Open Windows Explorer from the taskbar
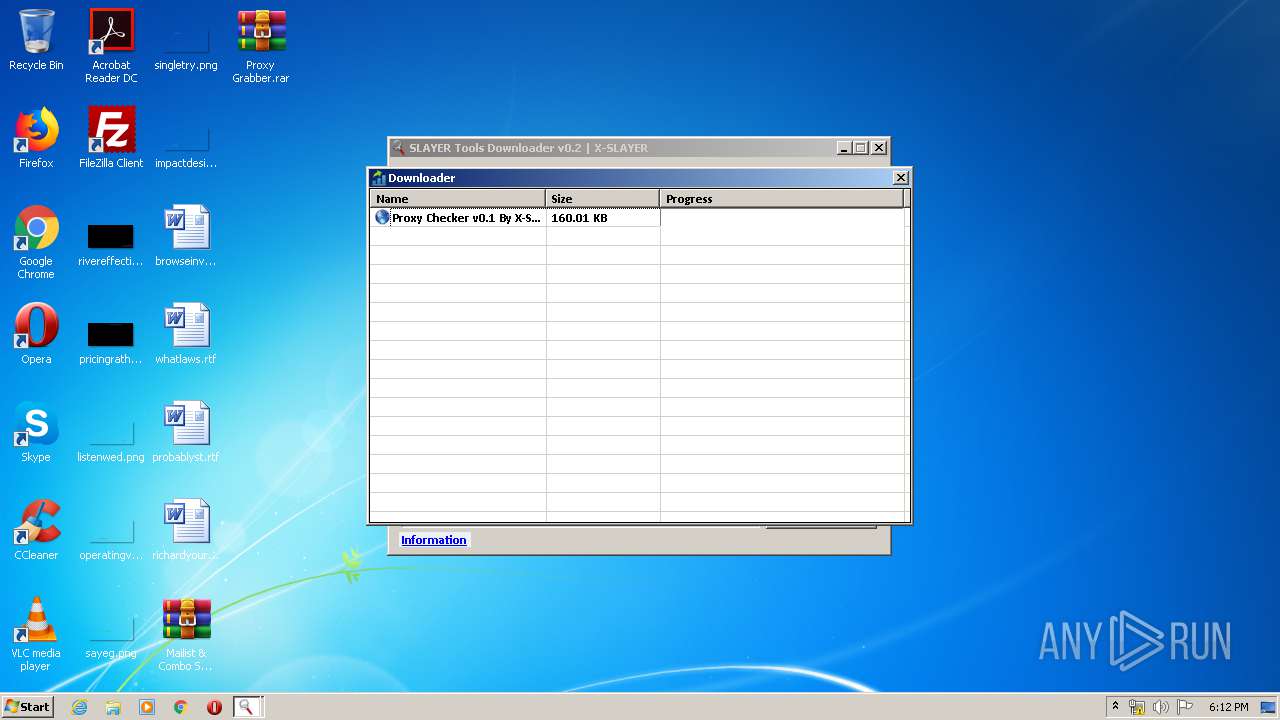Image resolution: width=1280 pixels, height=720 pixels. click(x=113, y=707)
